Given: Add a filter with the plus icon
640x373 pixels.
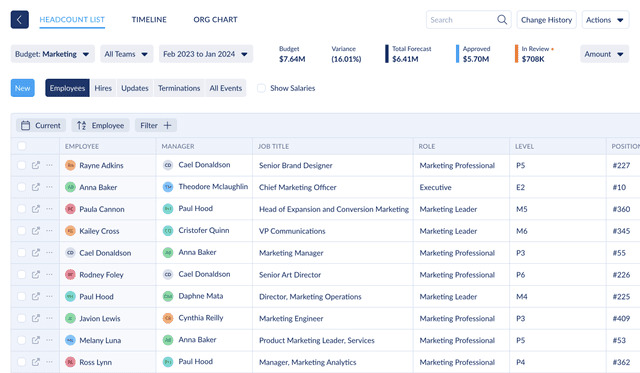Looking at the screenshot, I should 167,125.
